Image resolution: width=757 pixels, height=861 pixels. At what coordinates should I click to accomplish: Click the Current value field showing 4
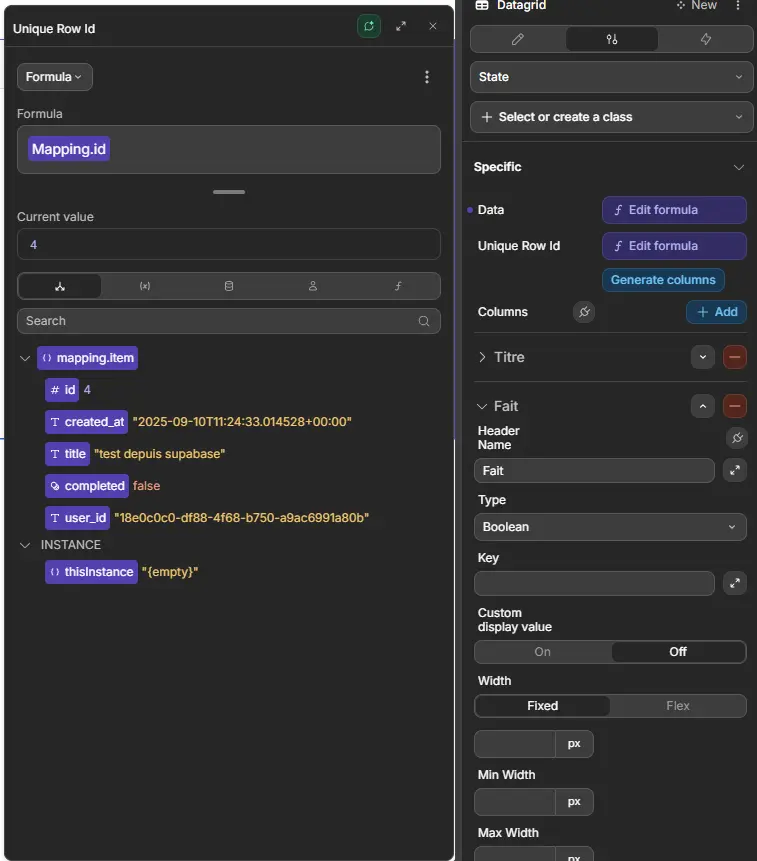(228, 244)
